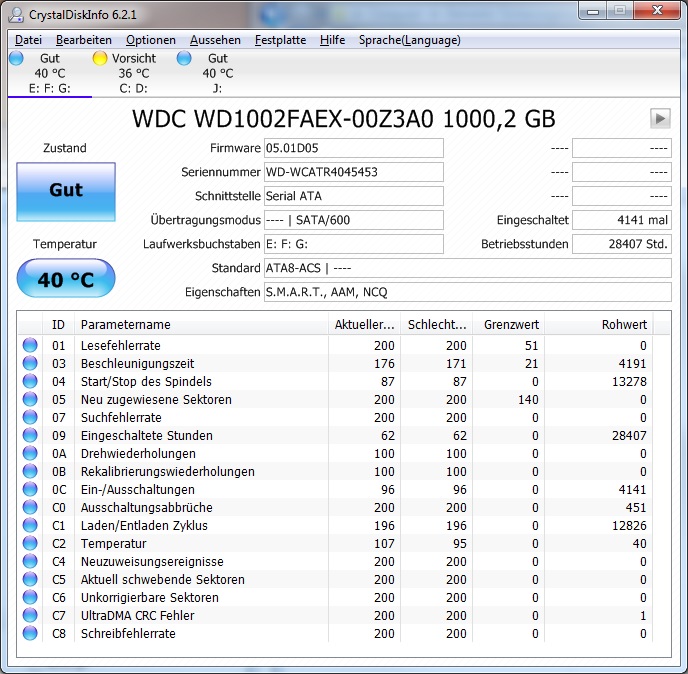Click status icon of Schreibfehlerrate row

30,633
